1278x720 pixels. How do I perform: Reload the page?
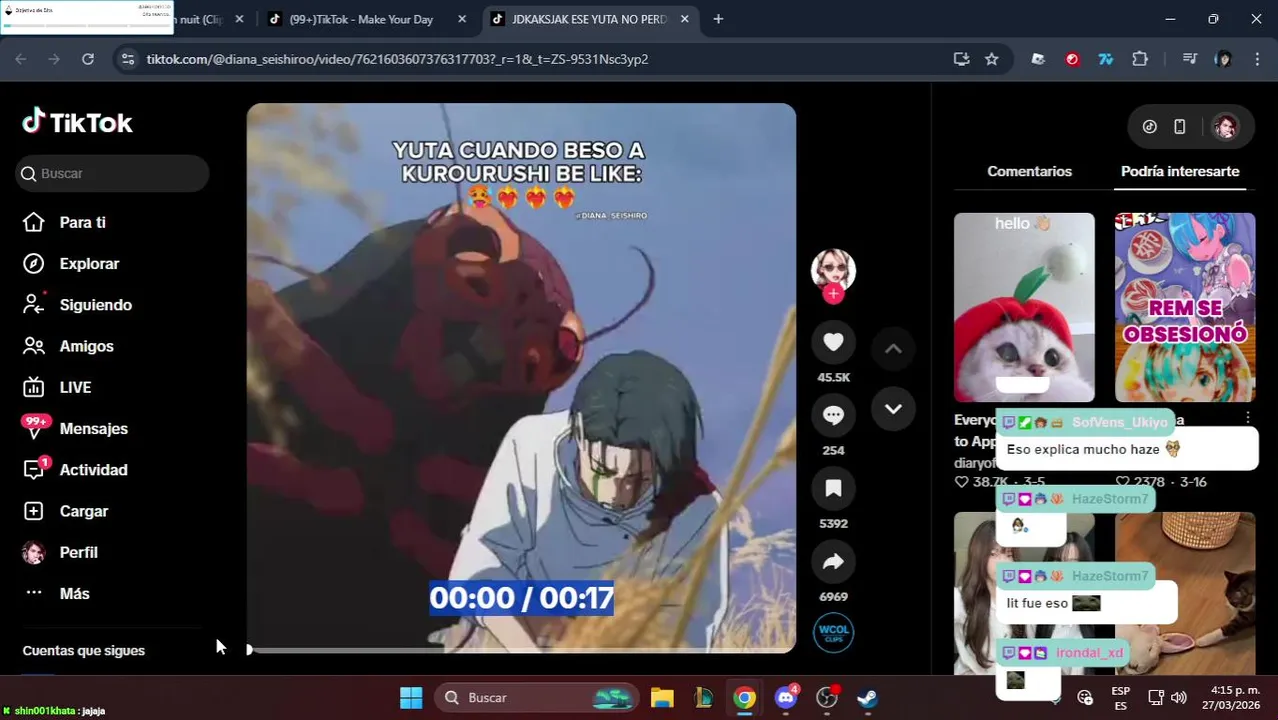88,59
